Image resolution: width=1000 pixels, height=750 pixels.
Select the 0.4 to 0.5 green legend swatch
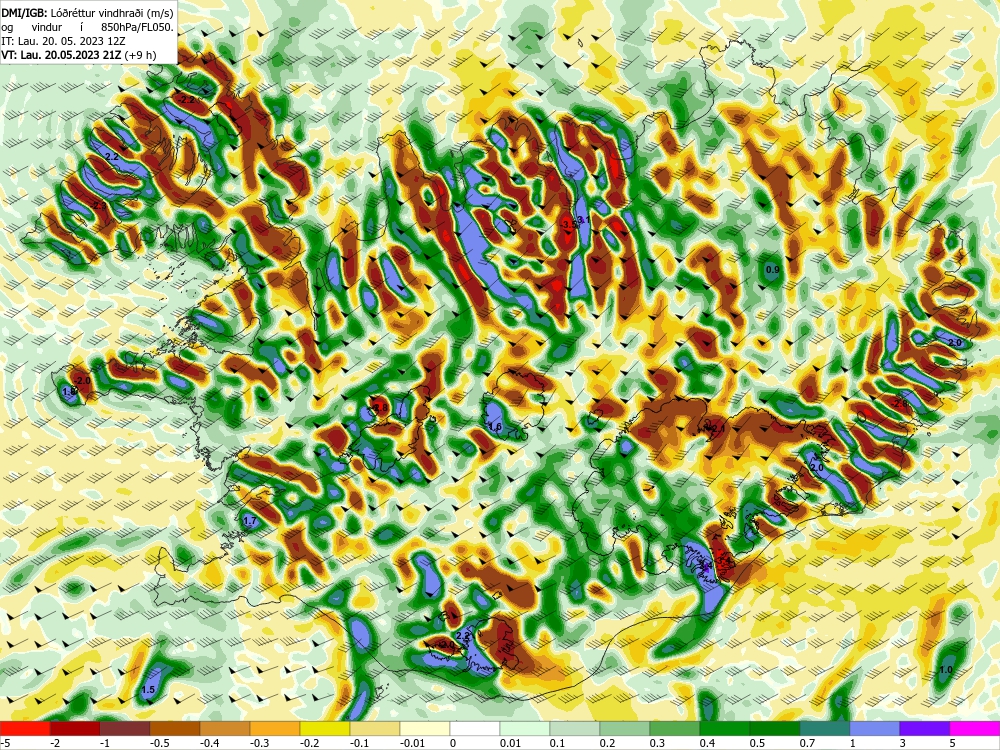(x=725, y=728)
